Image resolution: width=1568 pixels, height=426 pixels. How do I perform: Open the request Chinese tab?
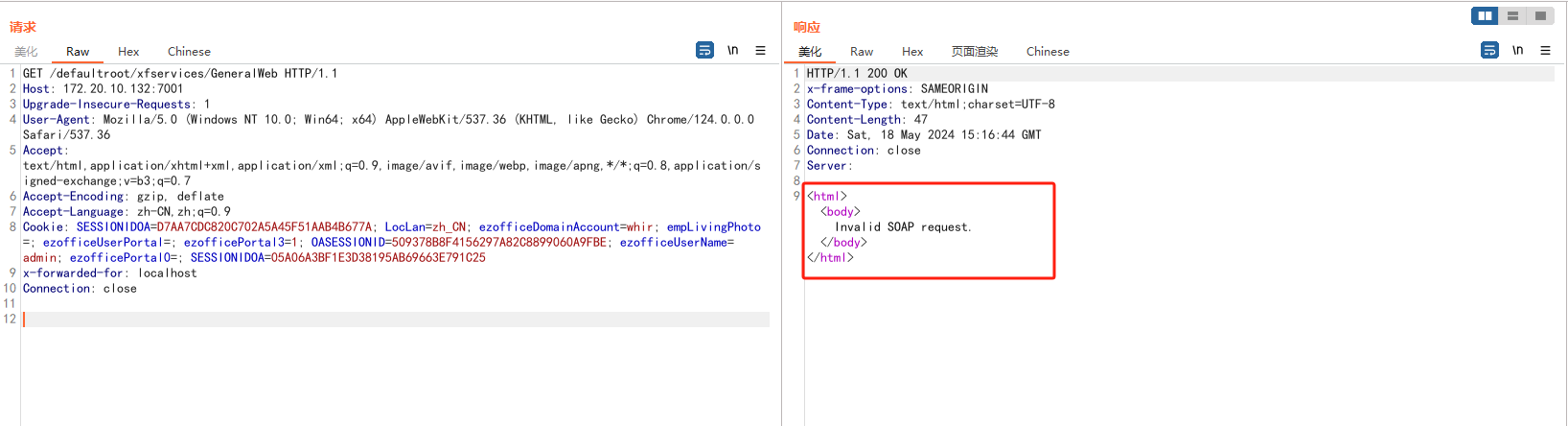[x=189, y=52]
